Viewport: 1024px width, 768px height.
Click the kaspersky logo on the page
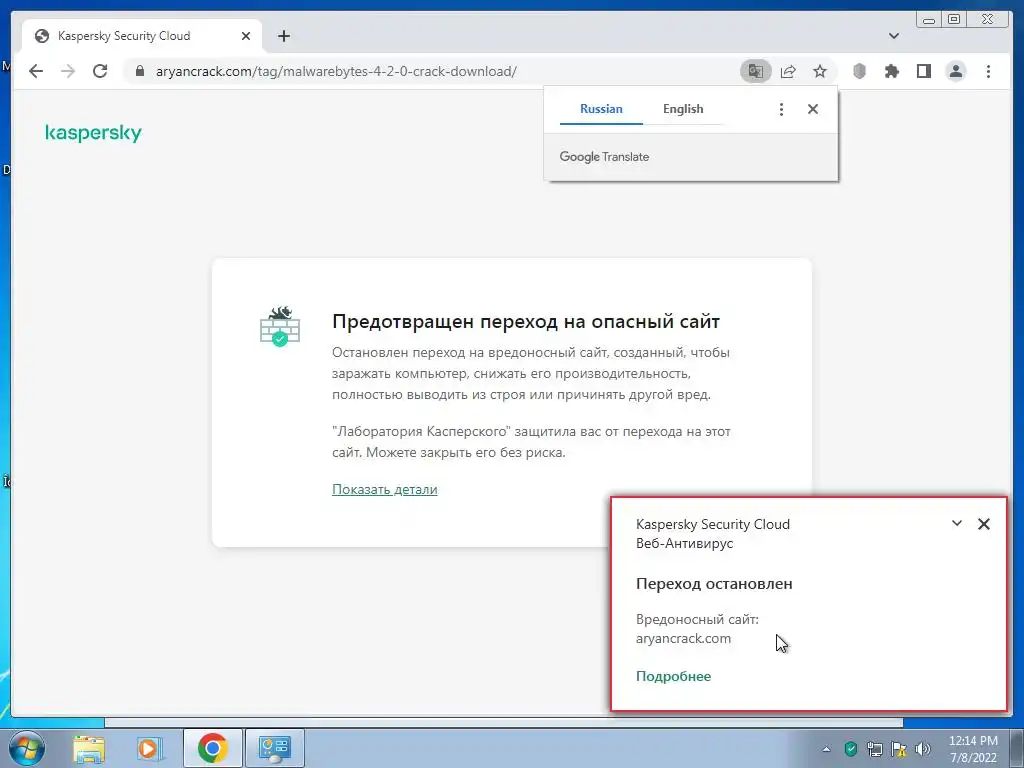click(x=93, y=133)
